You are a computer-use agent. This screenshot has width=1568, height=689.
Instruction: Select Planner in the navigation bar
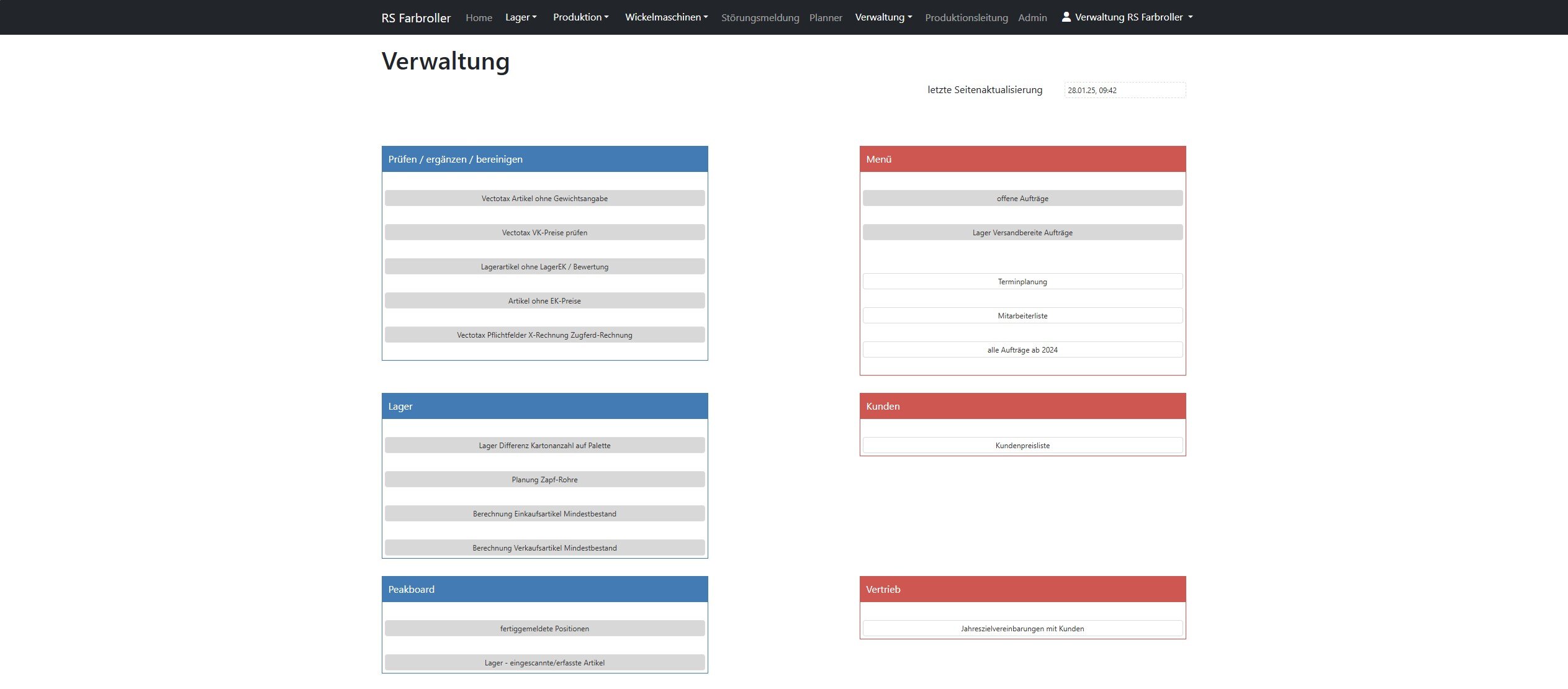coord(825,18)
